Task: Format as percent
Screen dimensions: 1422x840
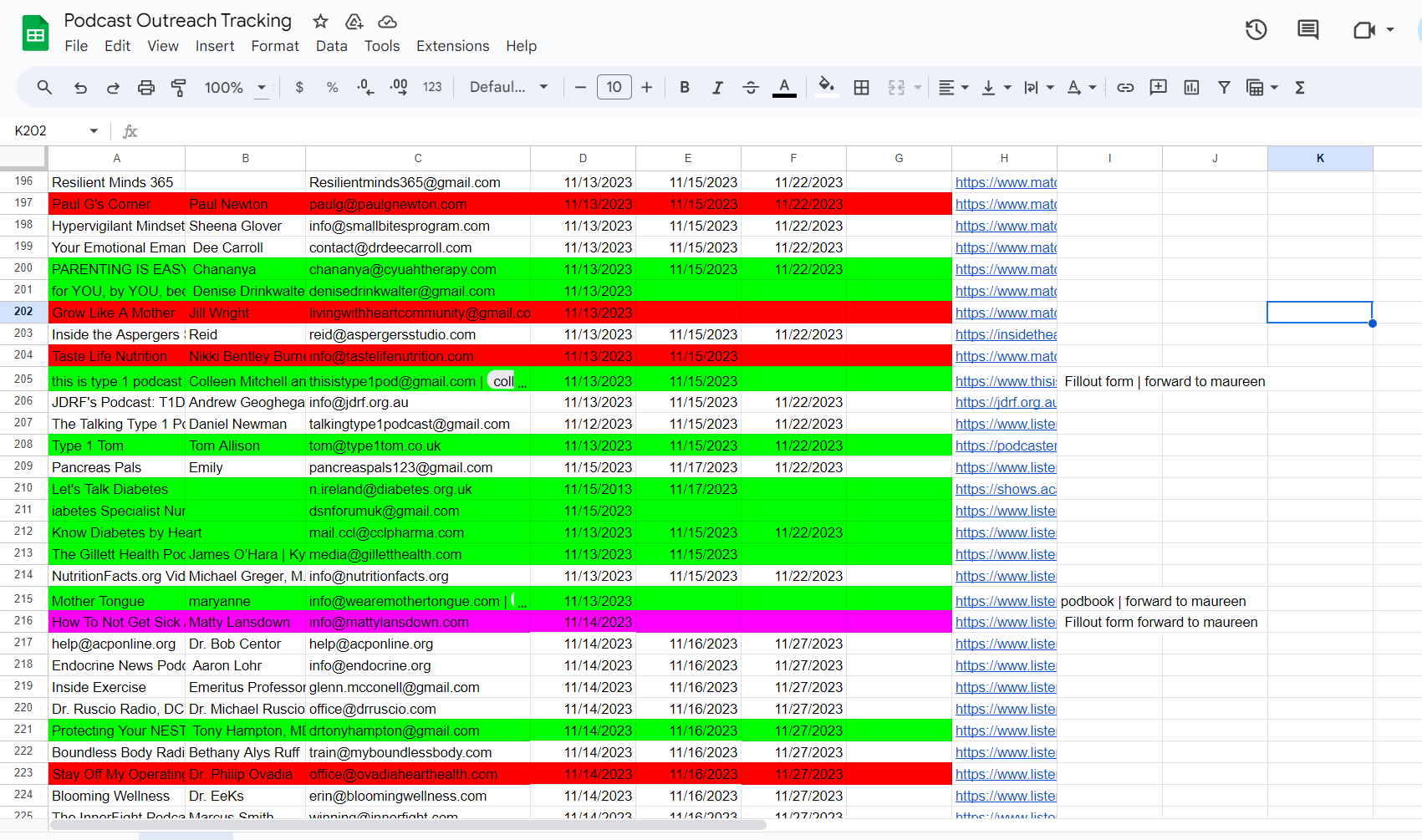Action: pyautogui.click(x=332, y=87)
